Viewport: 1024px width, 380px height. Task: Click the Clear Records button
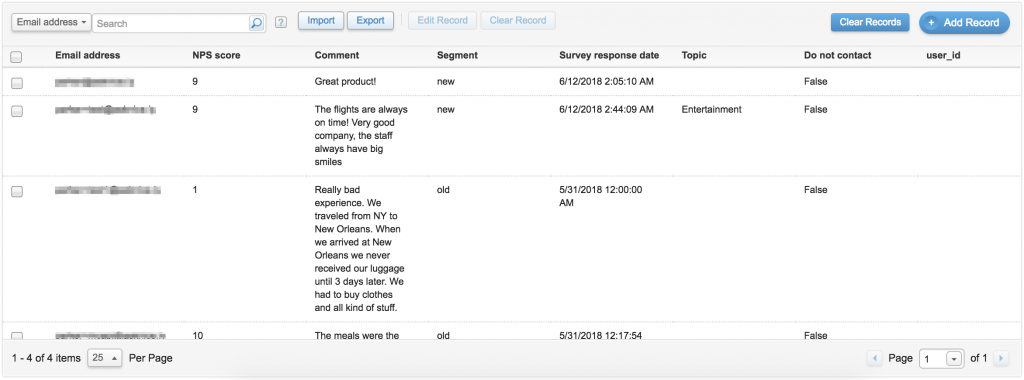pos(870,22)
